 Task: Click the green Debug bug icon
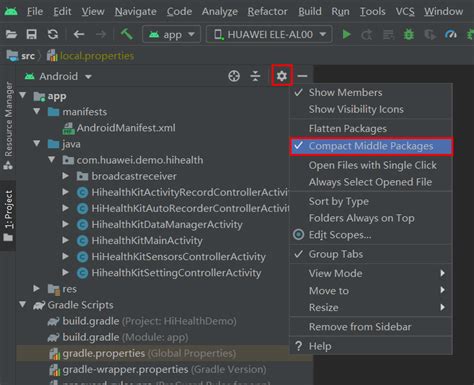(409, 34)
